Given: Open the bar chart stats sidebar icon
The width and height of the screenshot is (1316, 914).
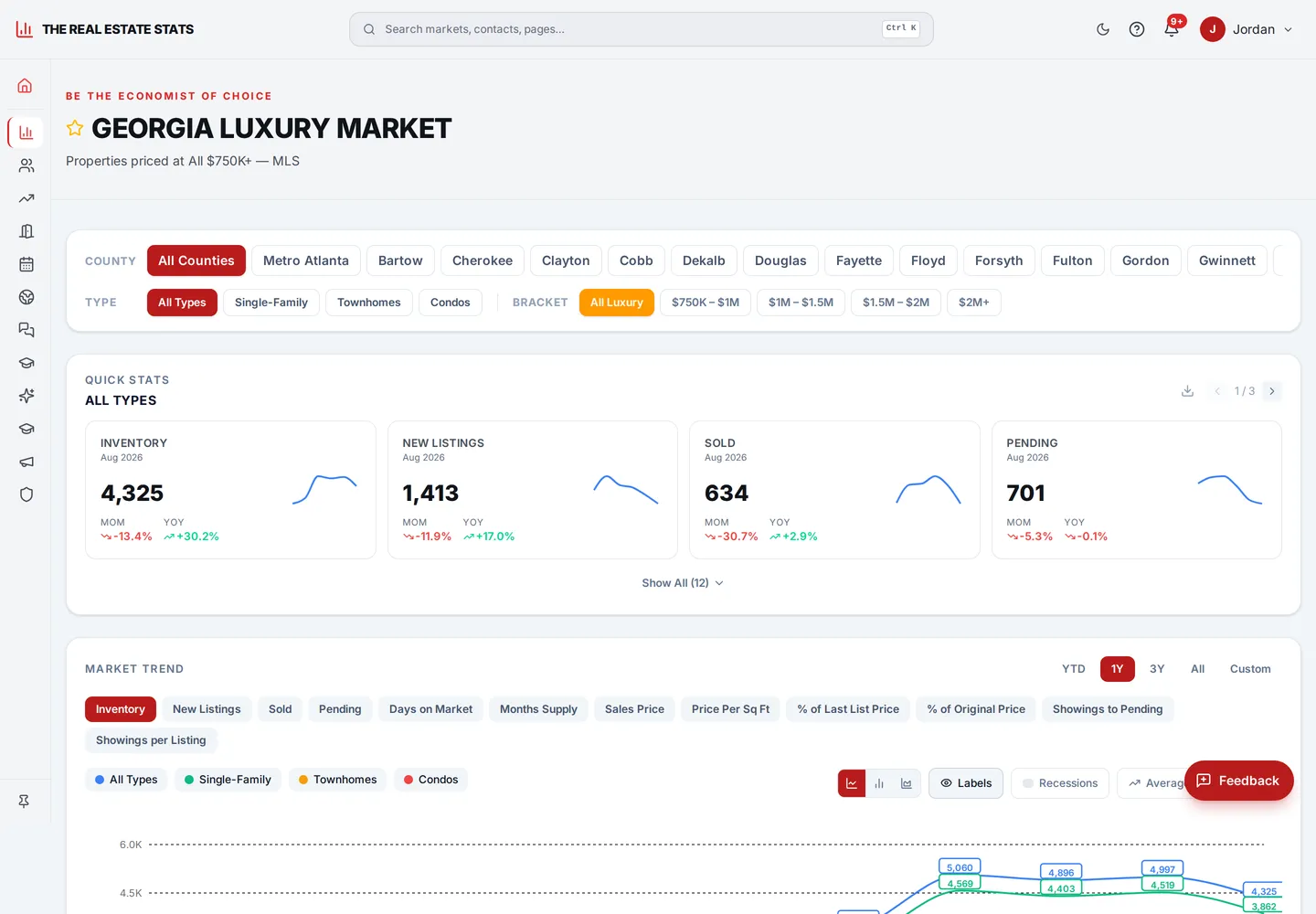Looking at the screenshot, I should click(x=26, y=133).
